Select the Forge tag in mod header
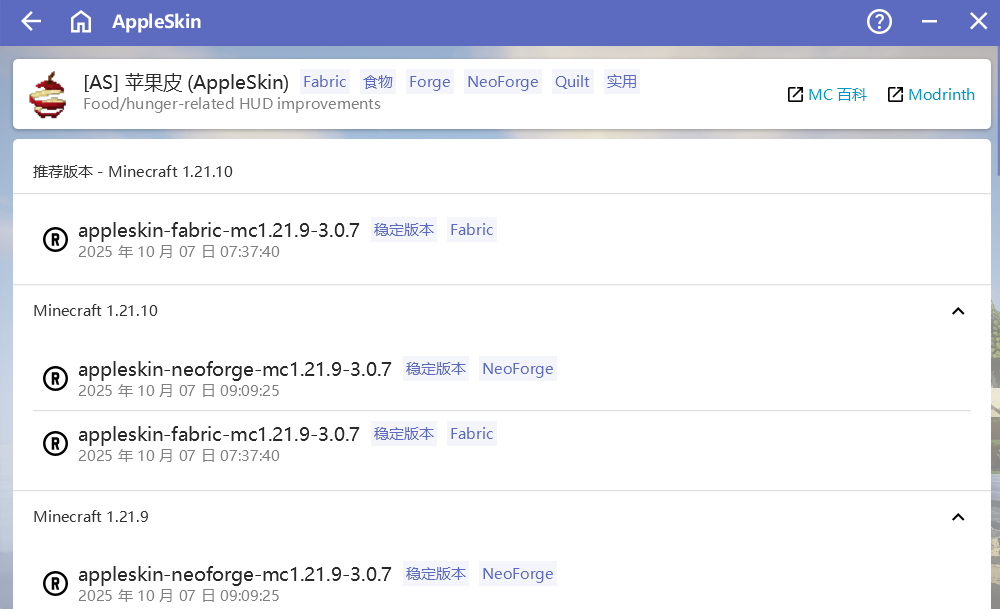 coord(429,82)
